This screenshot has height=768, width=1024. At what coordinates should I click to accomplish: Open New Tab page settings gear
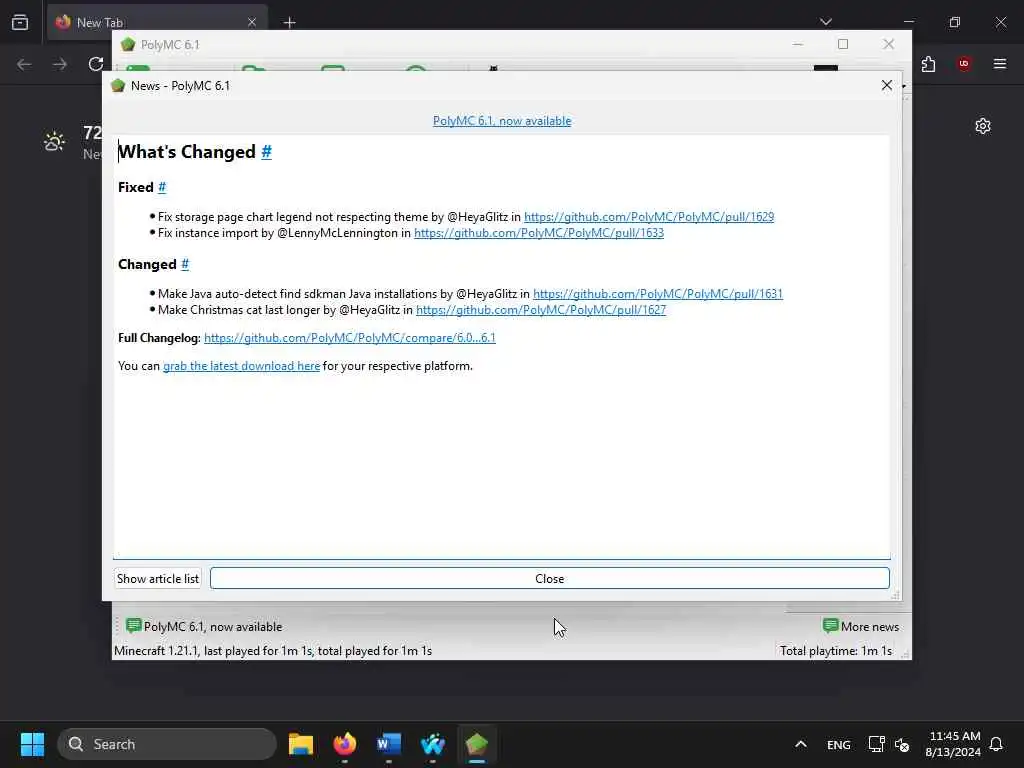point(983,126)
